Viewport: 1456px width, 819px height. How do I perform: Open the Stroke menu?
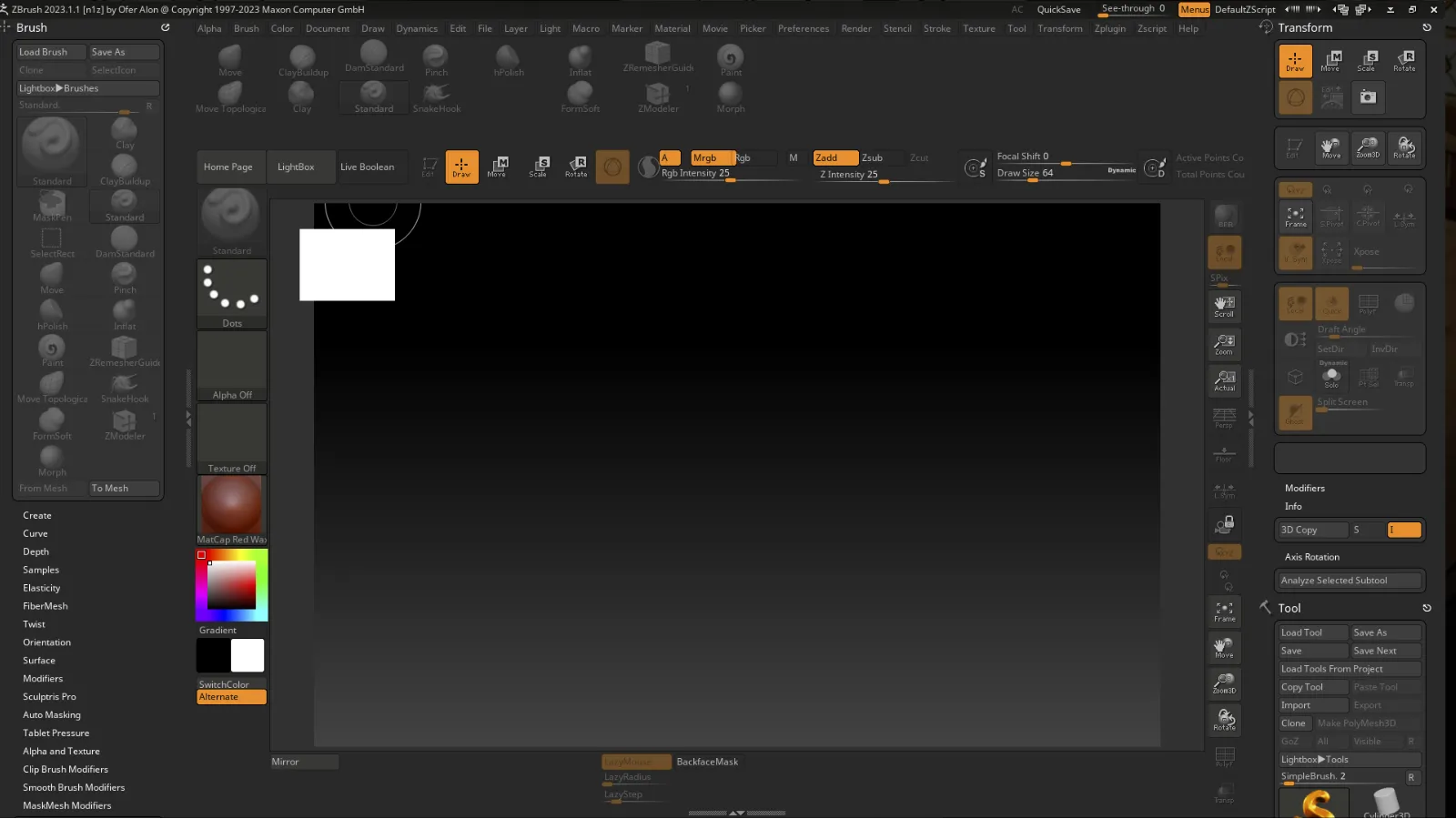[x=937, y=28]
